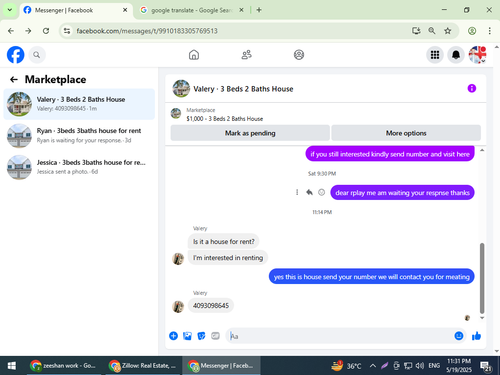Click message 'I'm interested in renting'
Screen dimensions: 500x375
coord(228,258)
